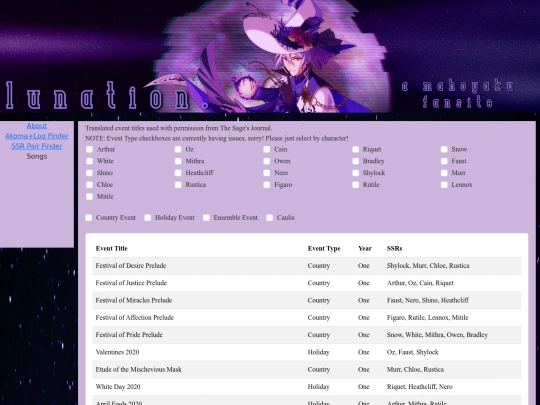This screenshot has height=405, width=540.
Task: Click the Event Type column header
Action: click(x=324, y=248)
